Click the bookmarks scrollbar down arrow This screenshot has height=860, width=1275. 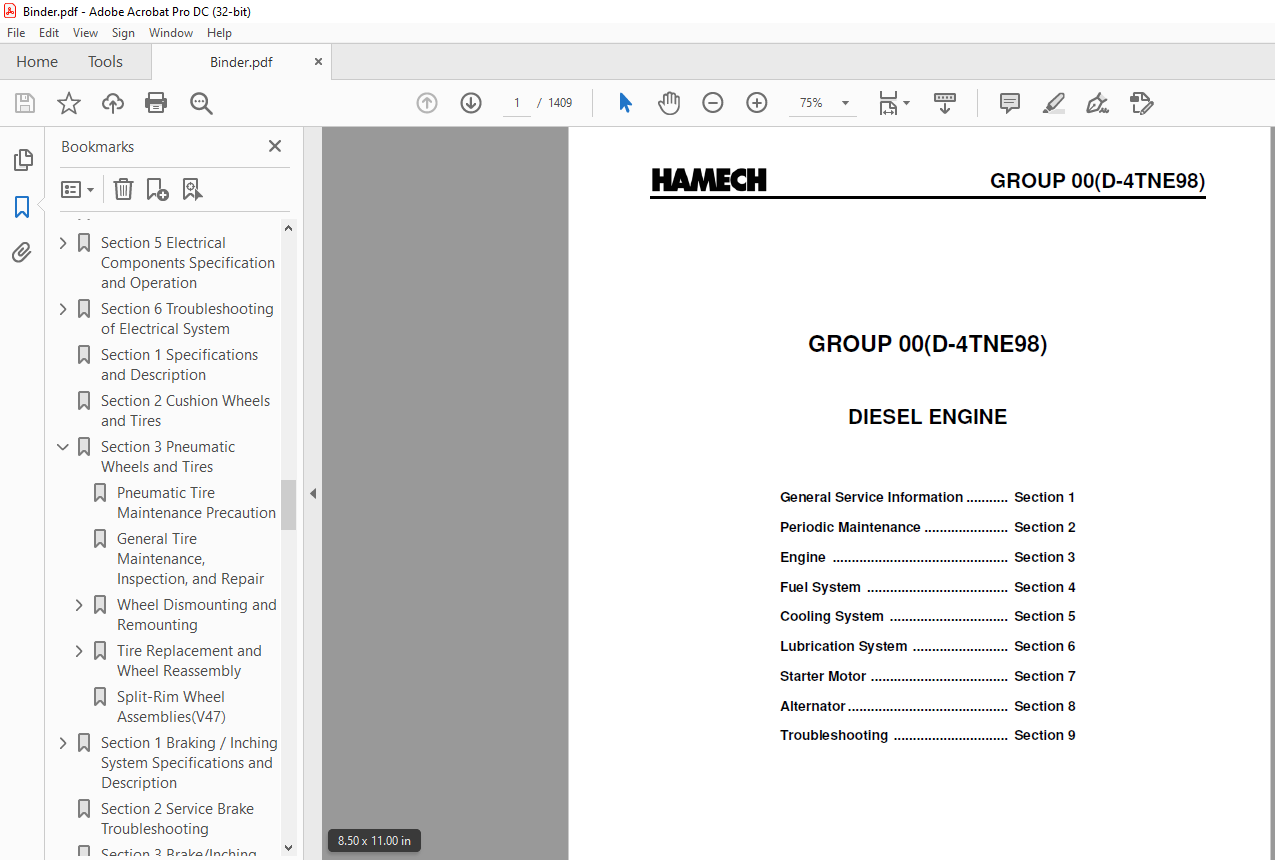289,848
